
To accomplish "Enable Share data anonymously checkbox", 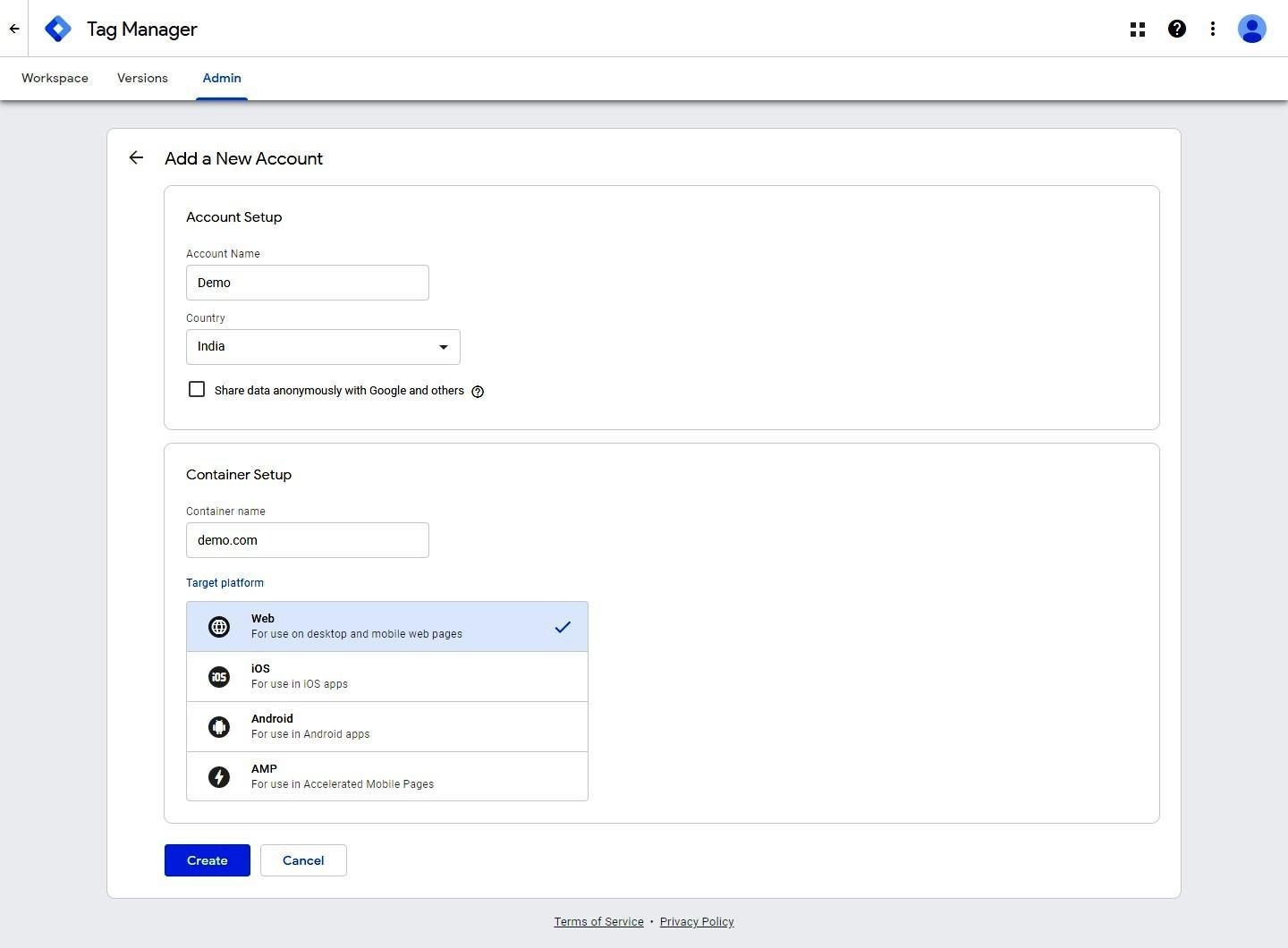I will (x=197, y=390).
